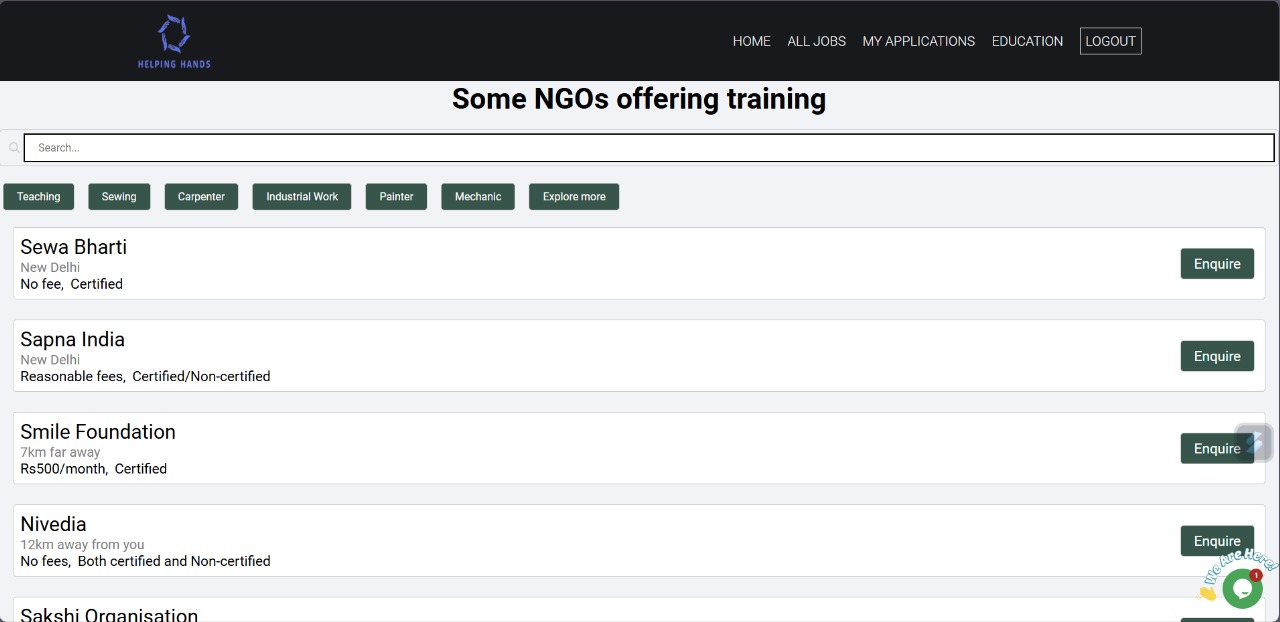1280x622 pixels.
Task: Enquire about Sapna India
Action: point(1217,356)
